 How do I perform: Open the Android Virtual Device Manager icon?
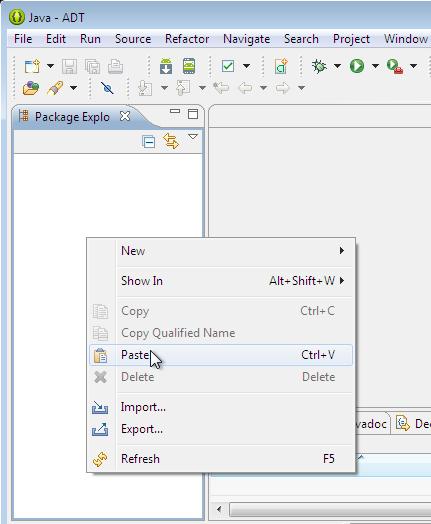tap(189, 66)
